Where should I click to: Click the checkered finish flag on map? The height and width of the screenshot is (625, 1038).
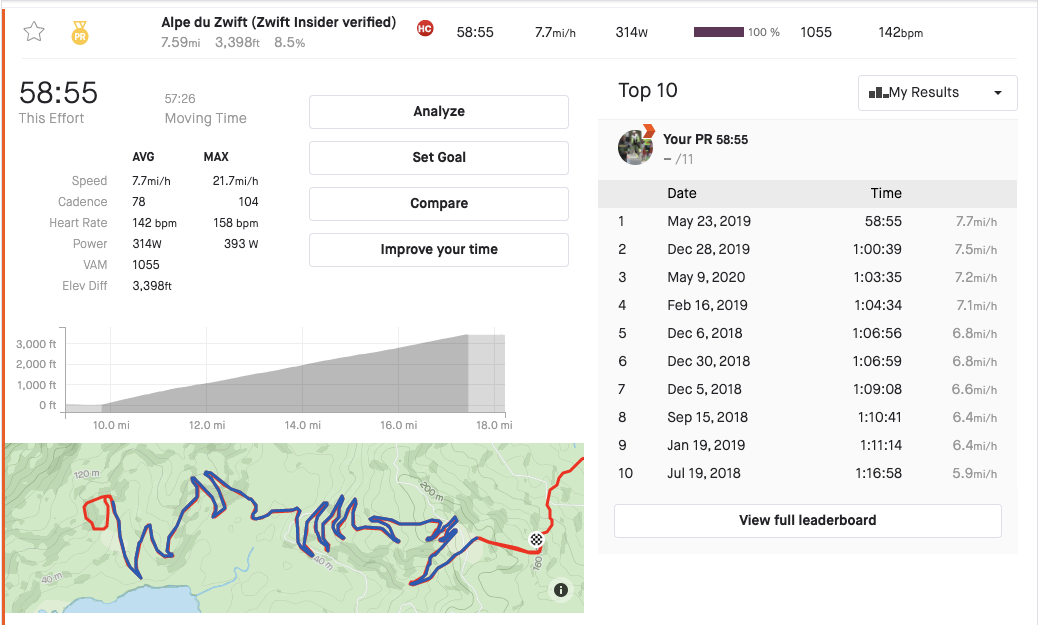537,540
